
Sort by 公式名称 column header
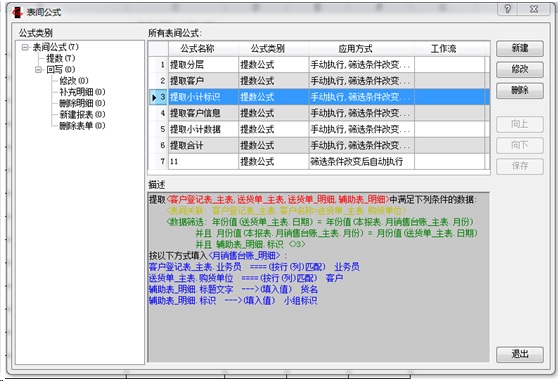pyautogui.click(x=203, y=49)
